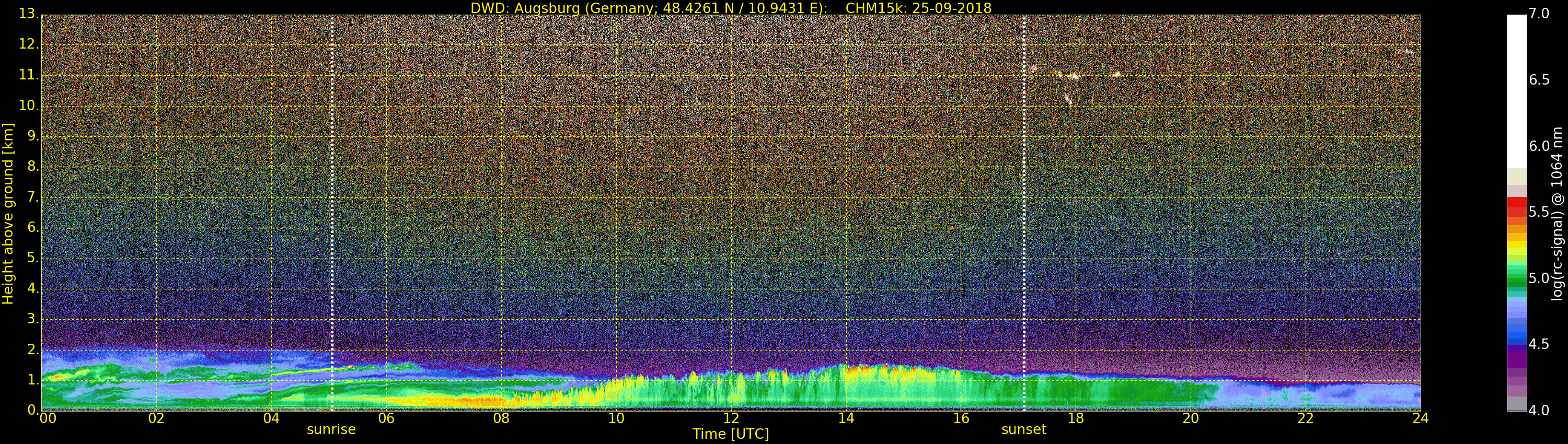Screen dimensions: 1568x444
Task: Select the 06 tick on the time axis
Action: (386, 418)
